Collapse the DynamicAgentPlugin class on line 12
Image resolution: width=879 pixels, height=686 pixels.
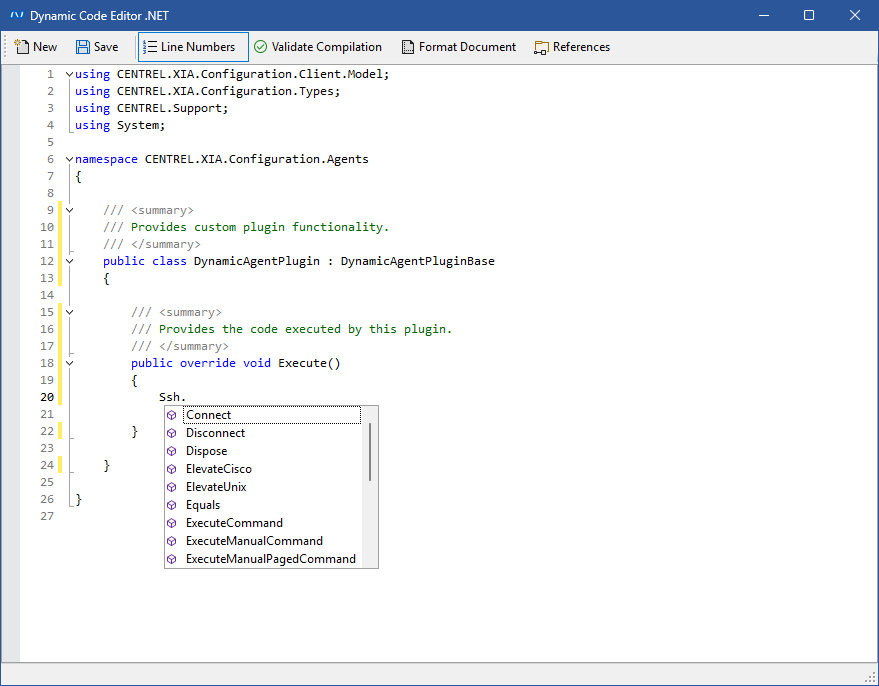pyautogui.click(x=69, y=261)
